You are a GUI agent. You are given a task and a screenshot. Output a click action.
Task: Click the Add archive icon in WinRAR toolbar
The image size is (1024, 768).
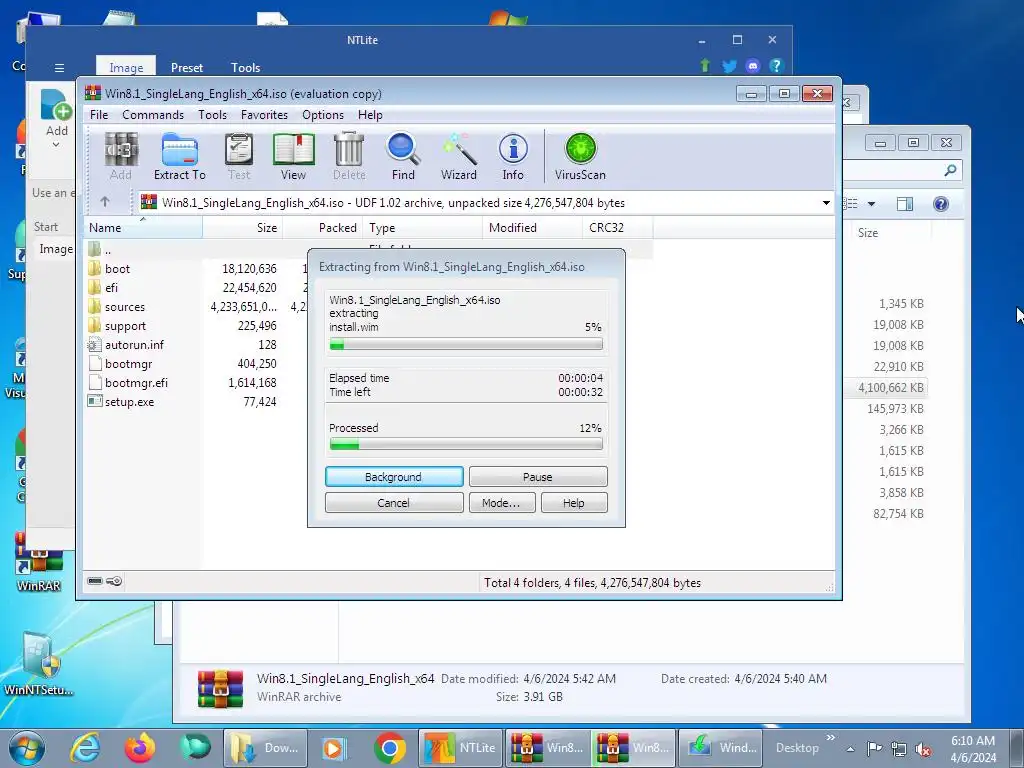pyautogui.click(x=121, y=157)
